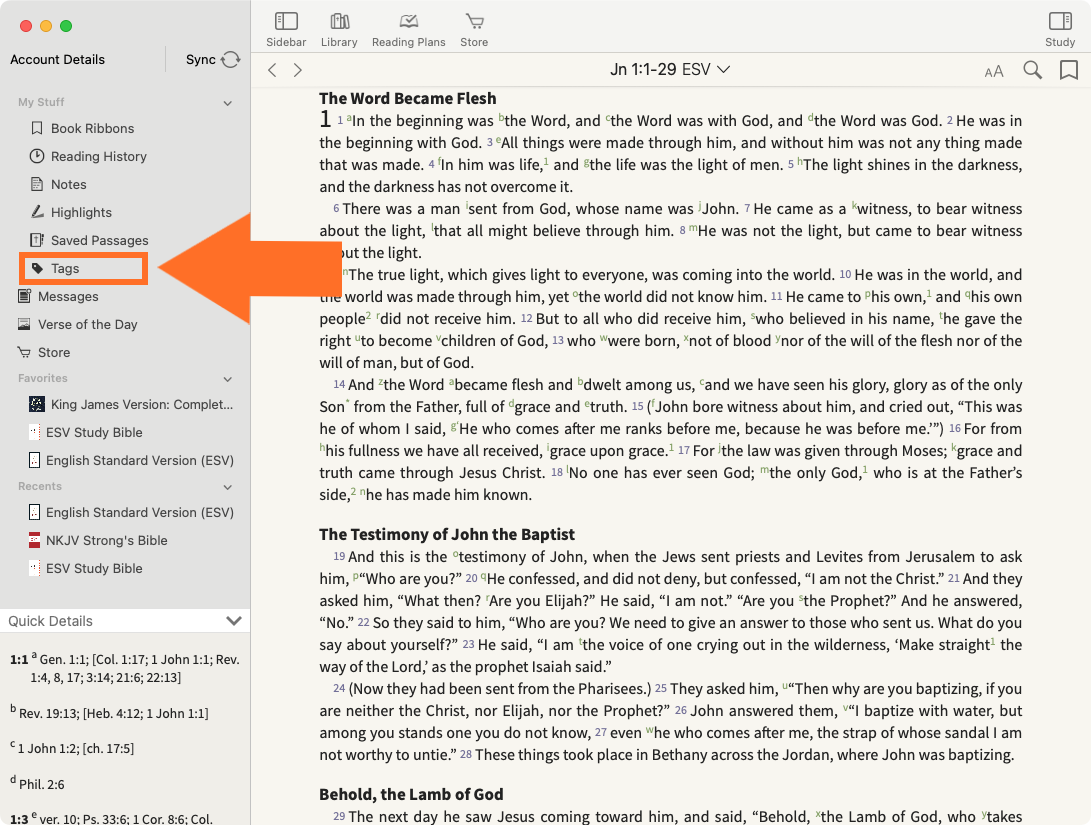Open text size AA settings
Image resolution: width=1091 pixels, height=825 pixels.
pyautogui.click(x=994, y=71)
